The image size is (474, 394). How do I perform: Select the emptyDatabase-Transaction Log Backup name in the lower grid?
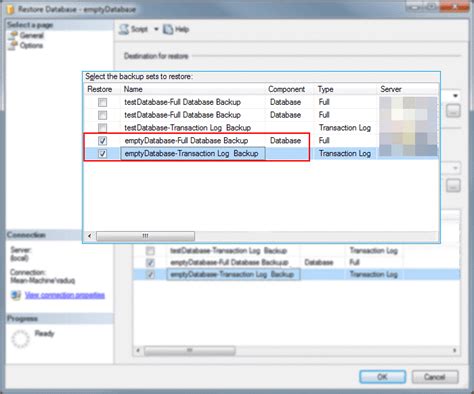(232, 275)
